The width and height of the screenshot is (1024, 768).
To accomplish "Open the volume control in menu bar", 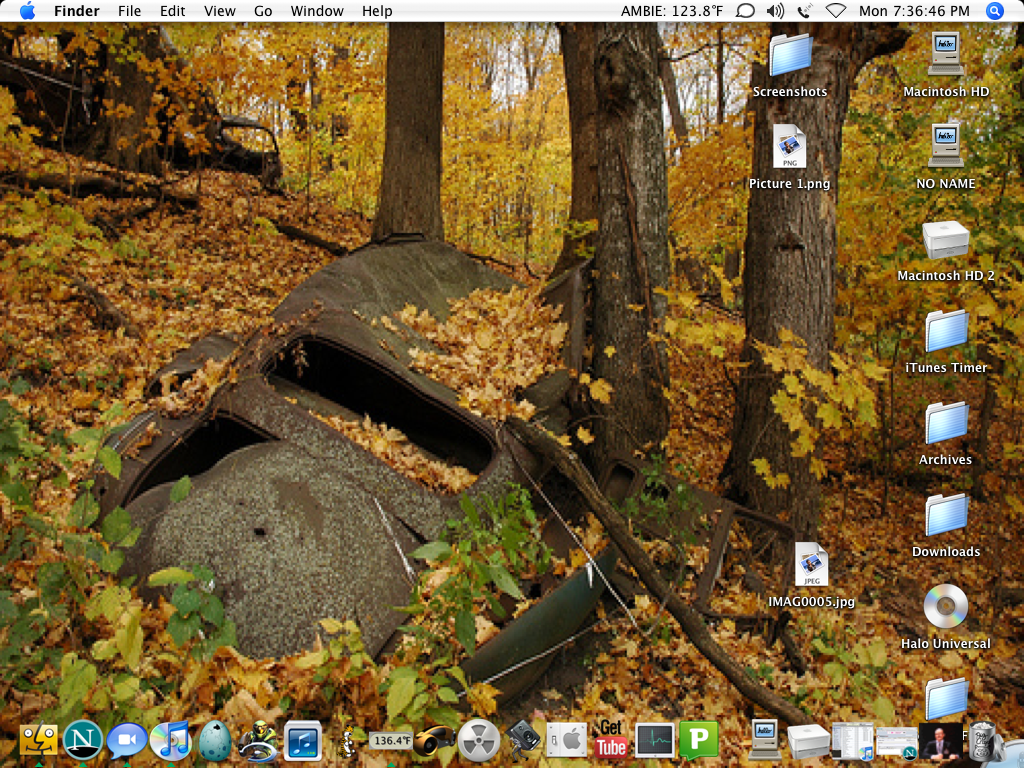I will tap(775, 11).
